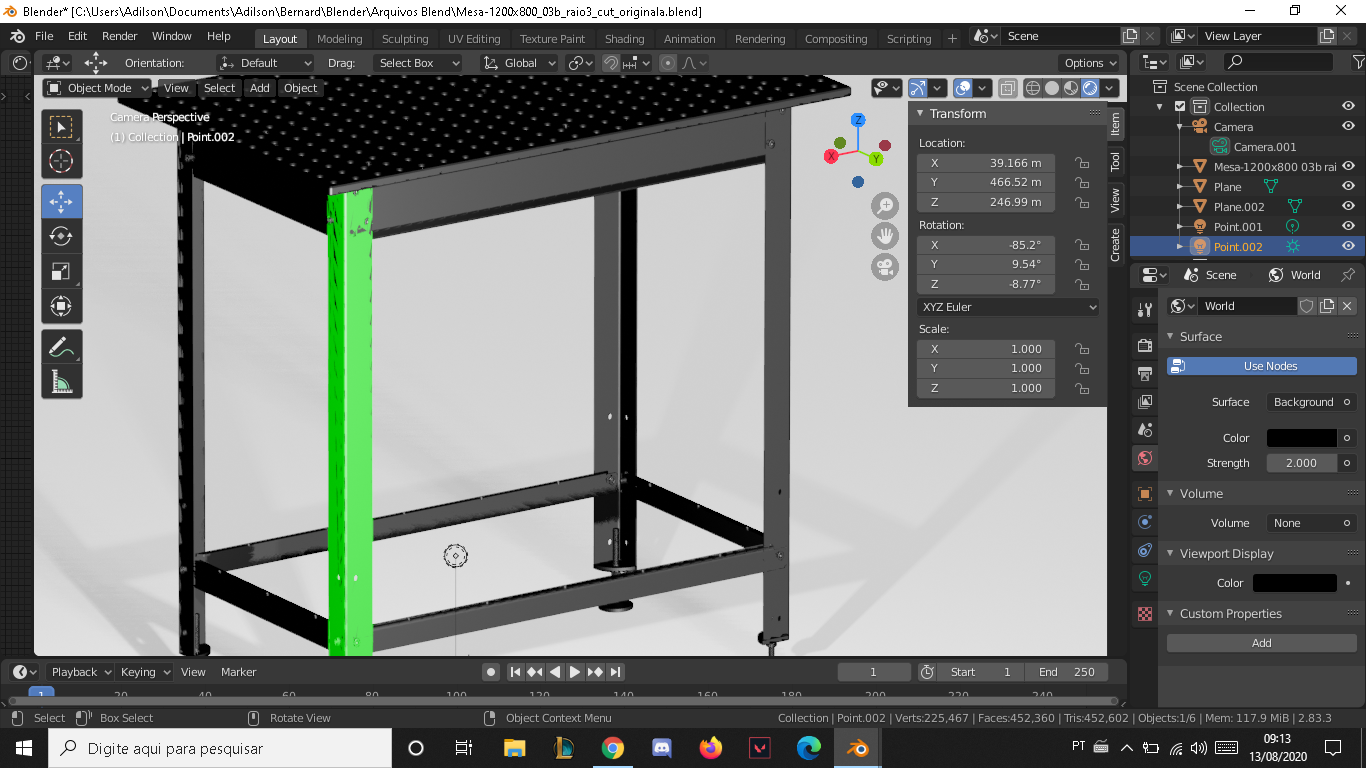Open the Global orientation dropdown

[x=518, y=62]
